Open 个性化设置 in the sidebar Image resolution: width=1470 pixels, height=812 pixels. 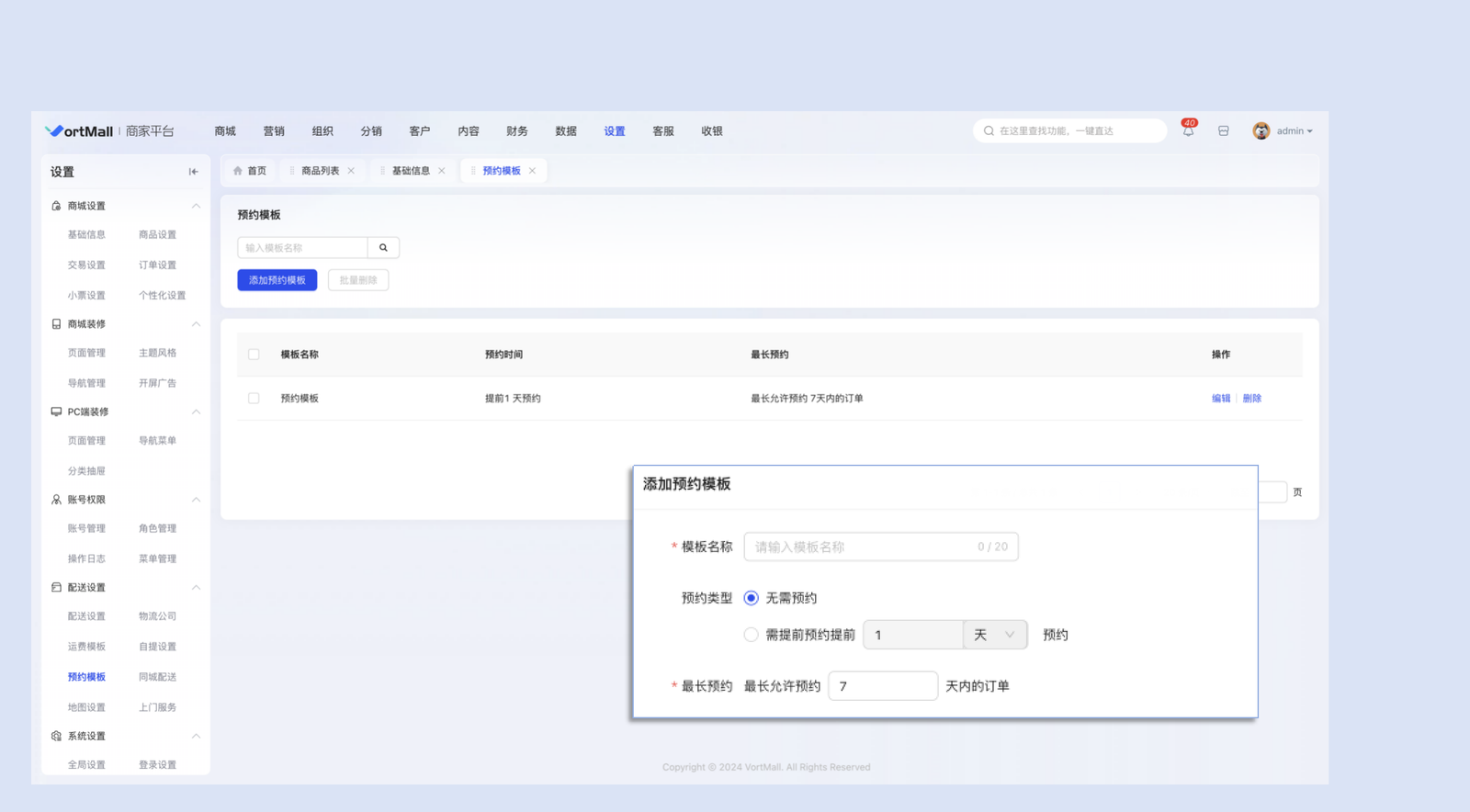162,296
